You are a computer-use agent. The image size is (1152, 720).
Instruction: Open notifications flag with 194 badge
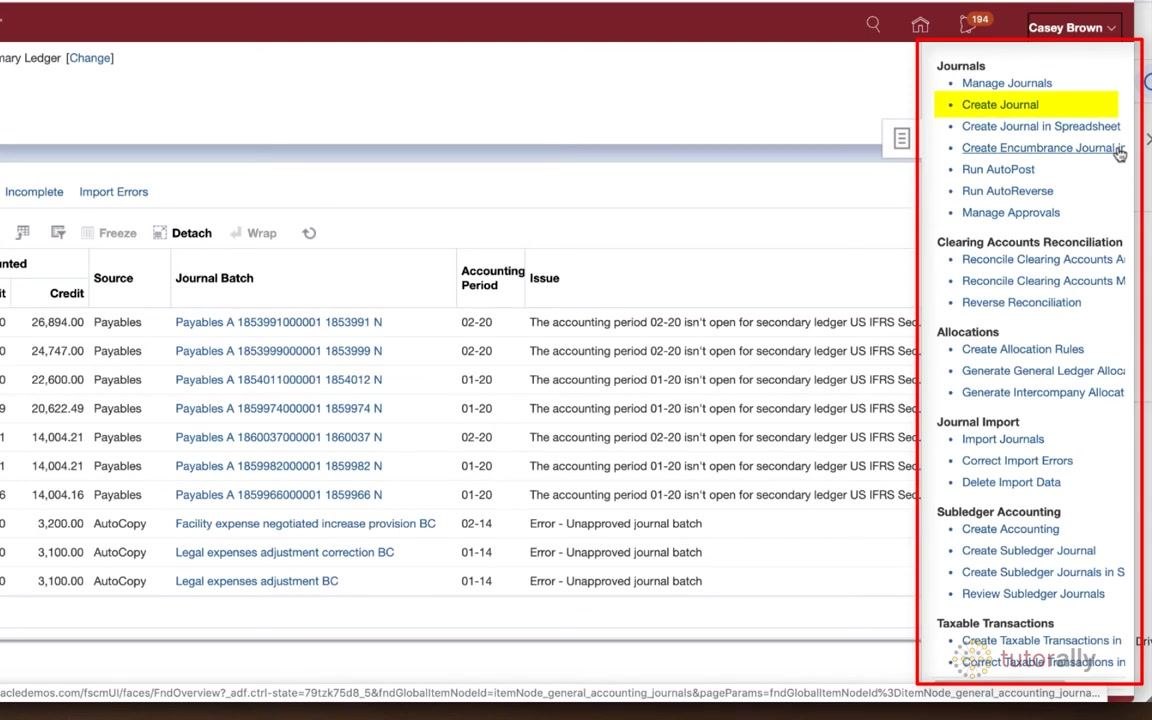[x=975, y=24]
